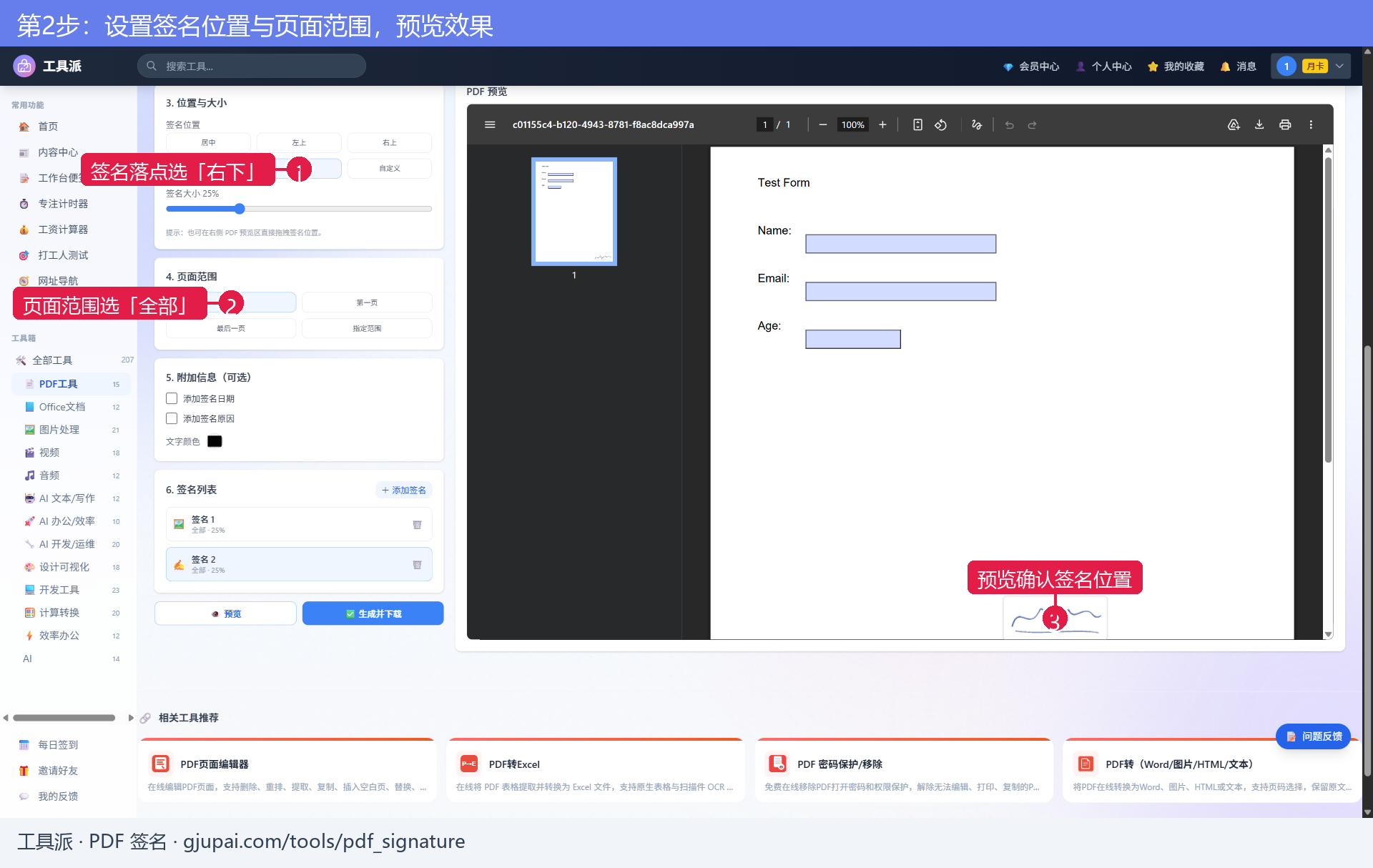Click the 工具派 logo icon

click(24, 66)
